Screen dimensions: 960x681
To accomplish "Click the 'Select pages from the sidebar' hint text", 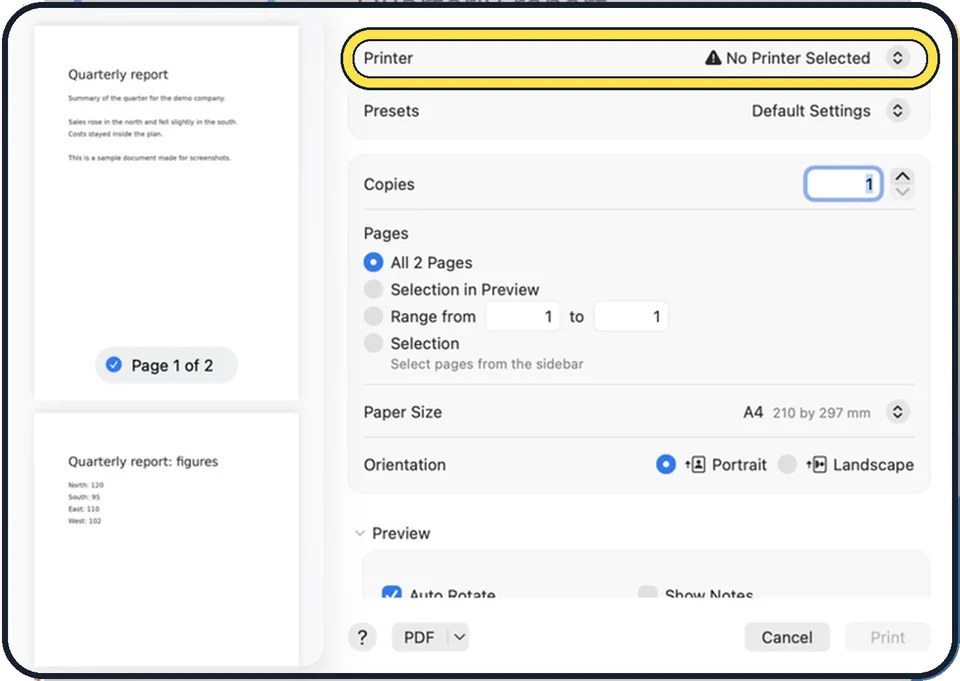I will coord(487,364).
